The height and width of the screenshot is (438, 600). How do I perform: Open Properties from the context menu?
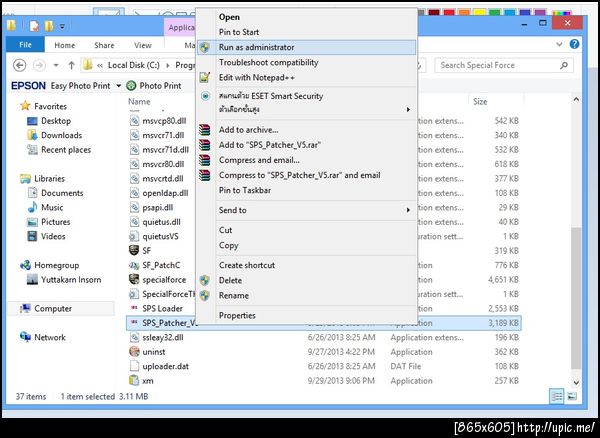(x=307, y=316)
